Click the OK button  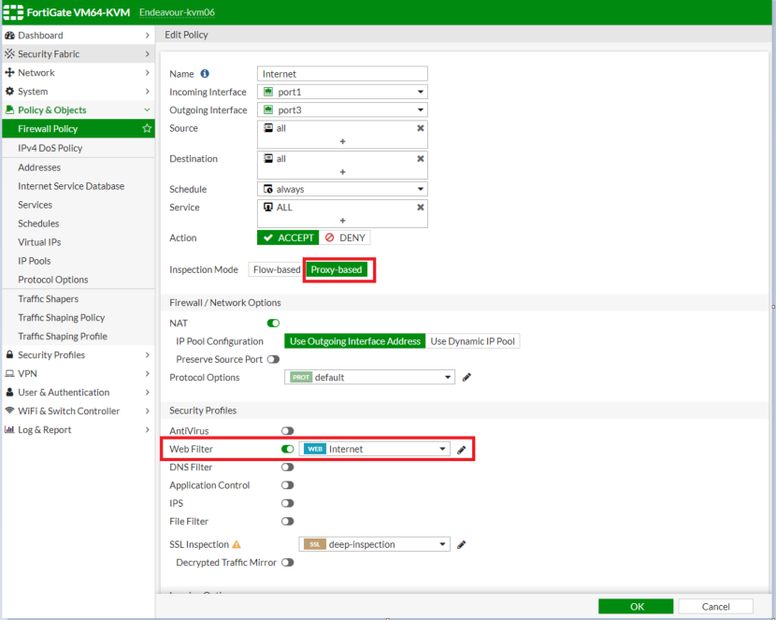[x=636, y=607]
